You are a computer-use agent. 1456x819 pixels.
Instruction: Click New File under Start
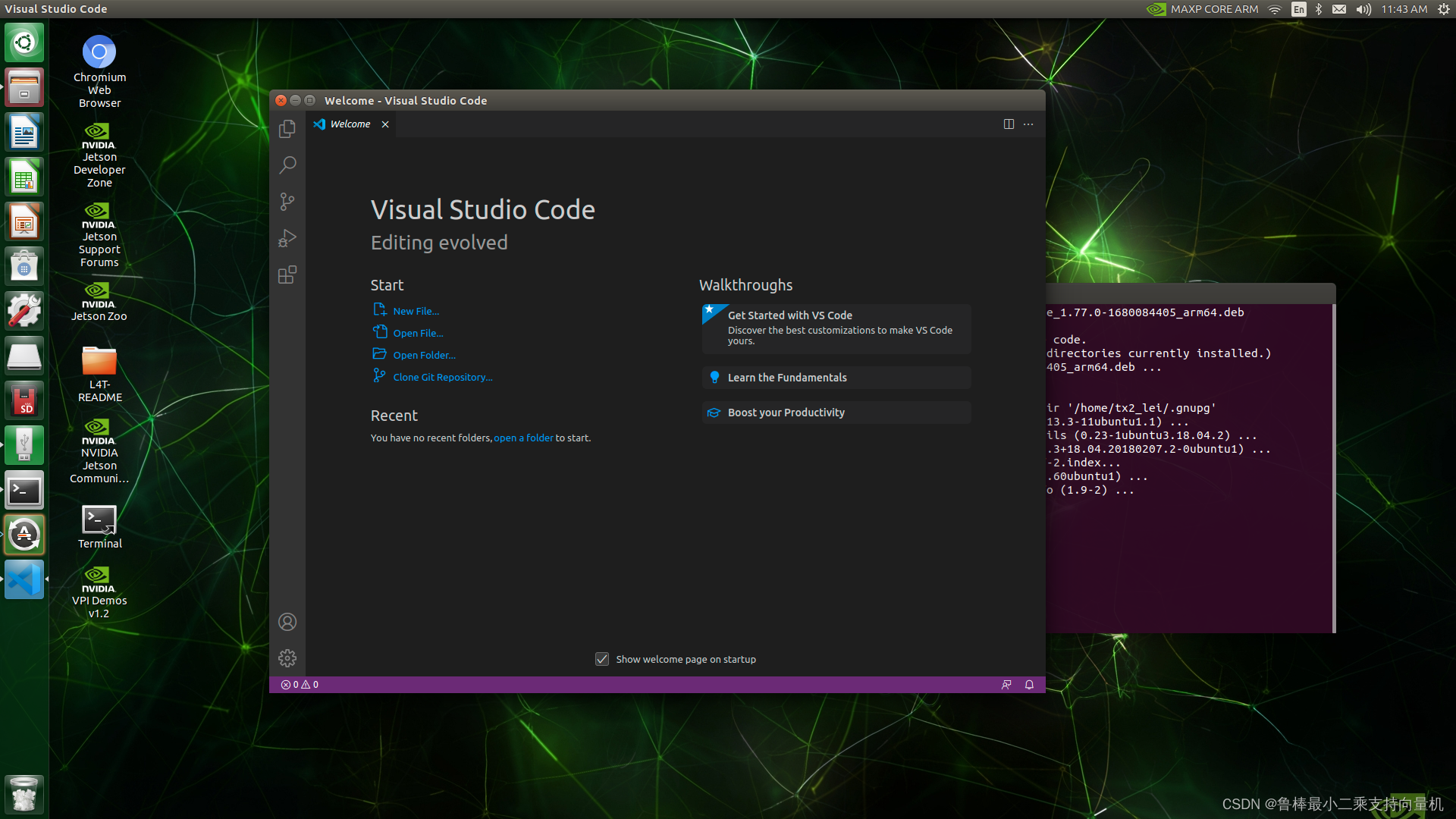416,310
